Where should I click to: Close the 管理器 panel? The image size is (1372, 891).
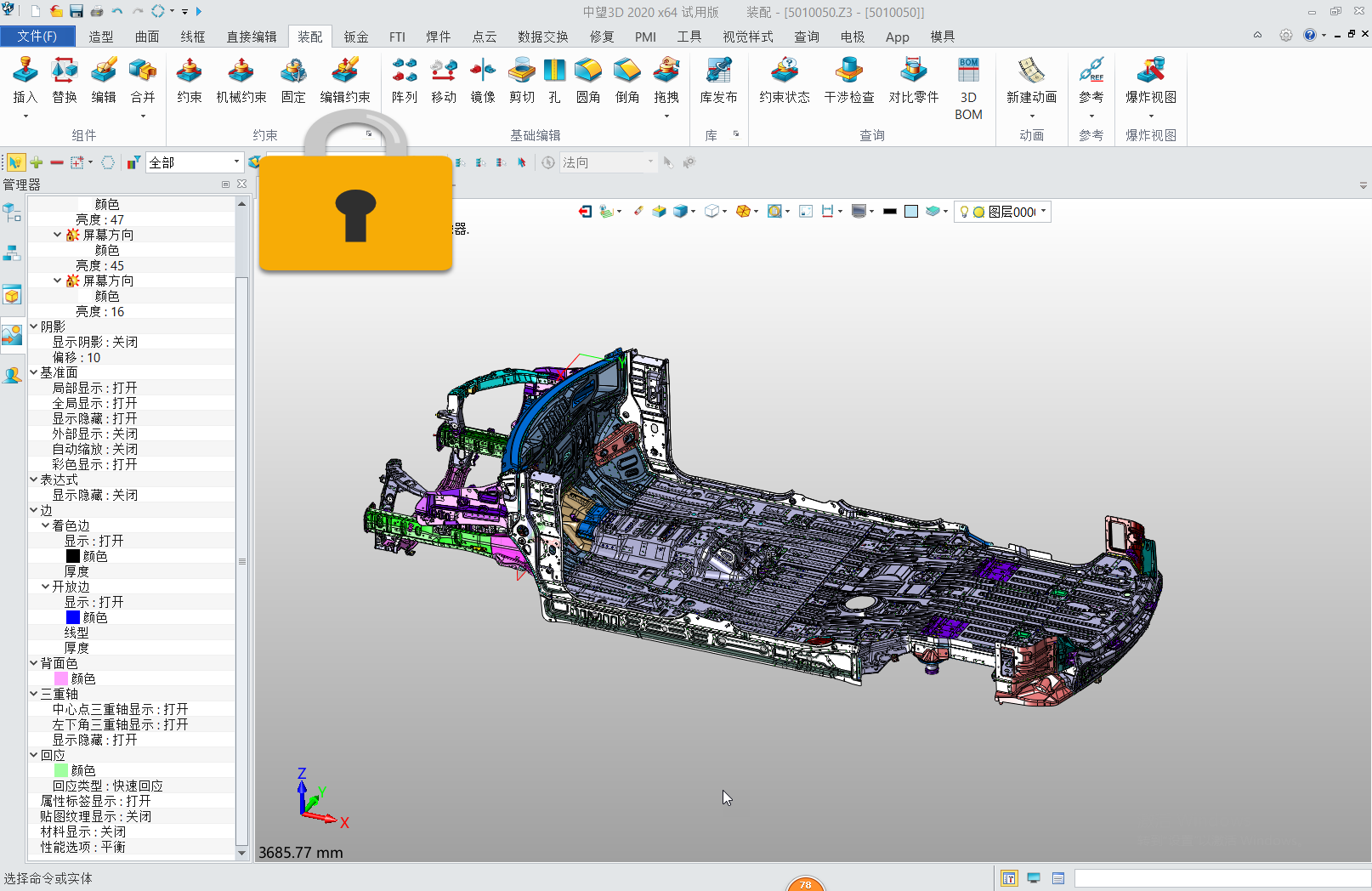tap(242, 184)
